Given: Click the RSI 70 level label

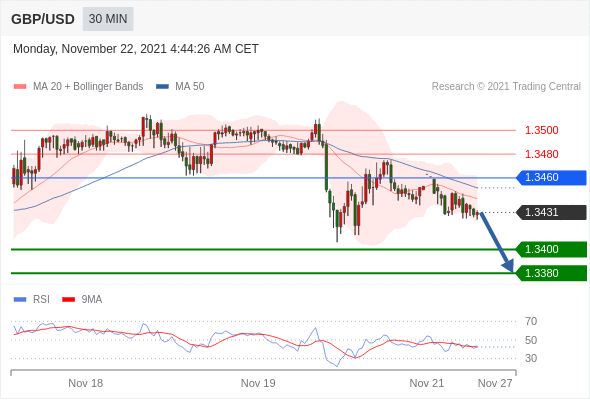Looking at the screenshot, I should (531, 322).
